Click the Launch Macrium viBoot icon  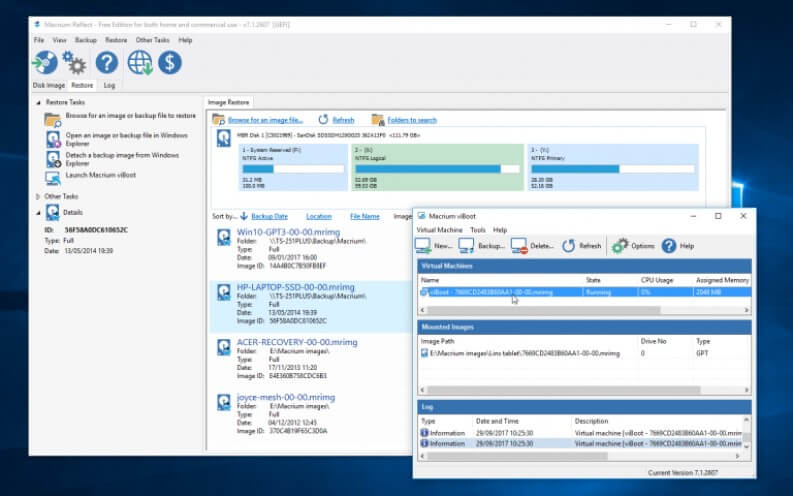click(x=53, y=178)
